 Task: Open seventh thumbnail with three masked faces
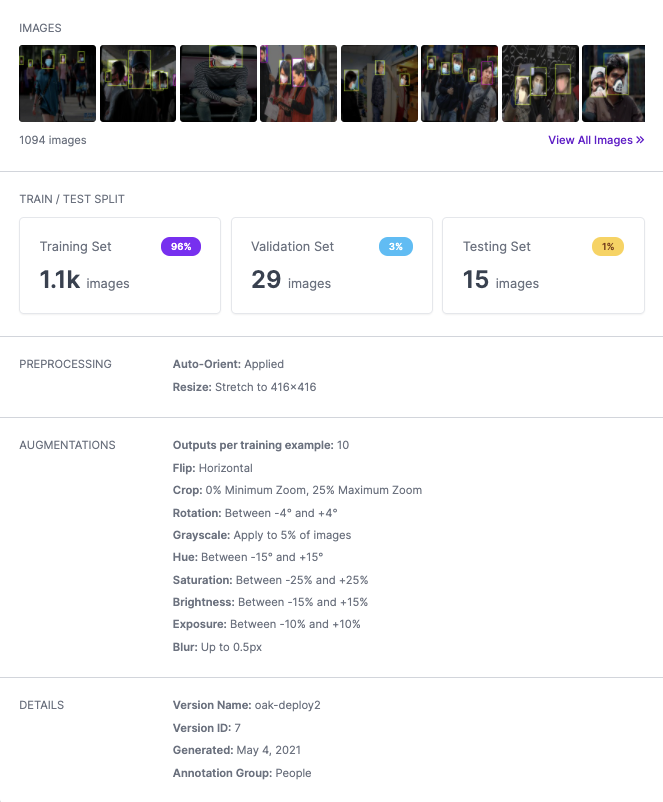[x=540, y=83]
